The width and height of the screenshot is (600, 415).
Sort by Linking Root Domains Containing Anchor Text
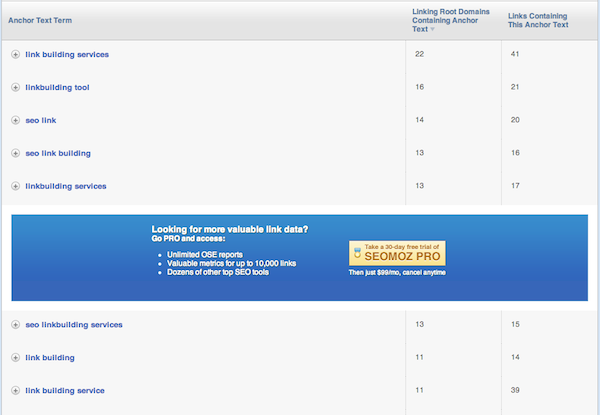451,20
